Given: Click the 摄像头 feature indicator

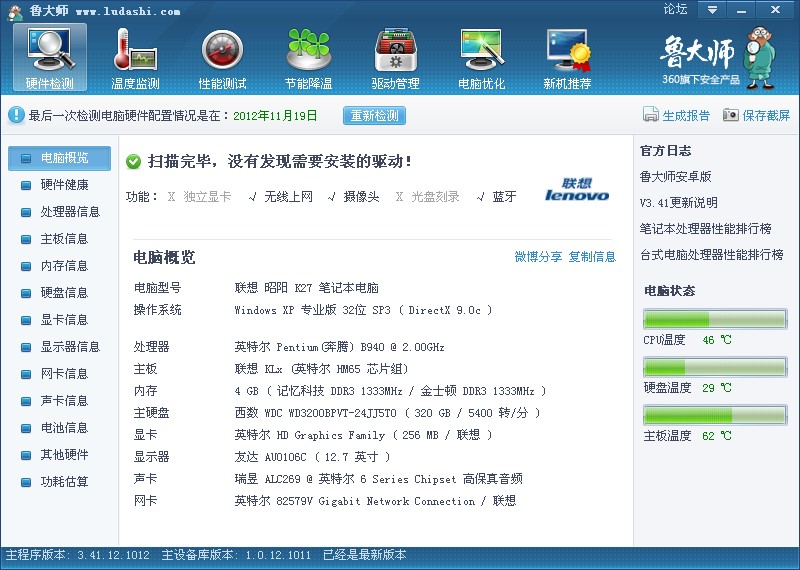Looking at the screenshot, I should click(354, 197).
